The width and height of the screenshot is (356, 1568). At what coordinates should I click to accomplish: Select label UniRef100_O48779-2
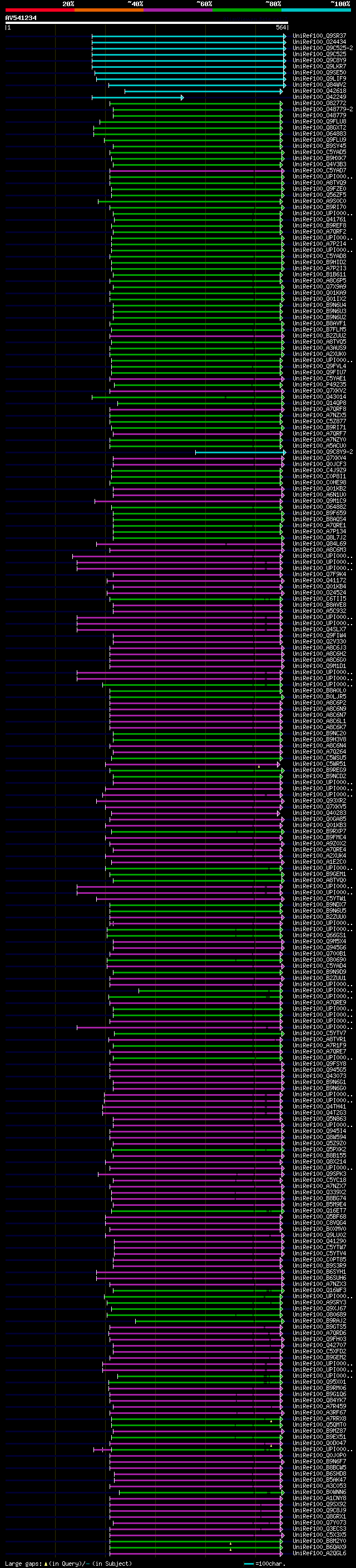tap(323, 110)
